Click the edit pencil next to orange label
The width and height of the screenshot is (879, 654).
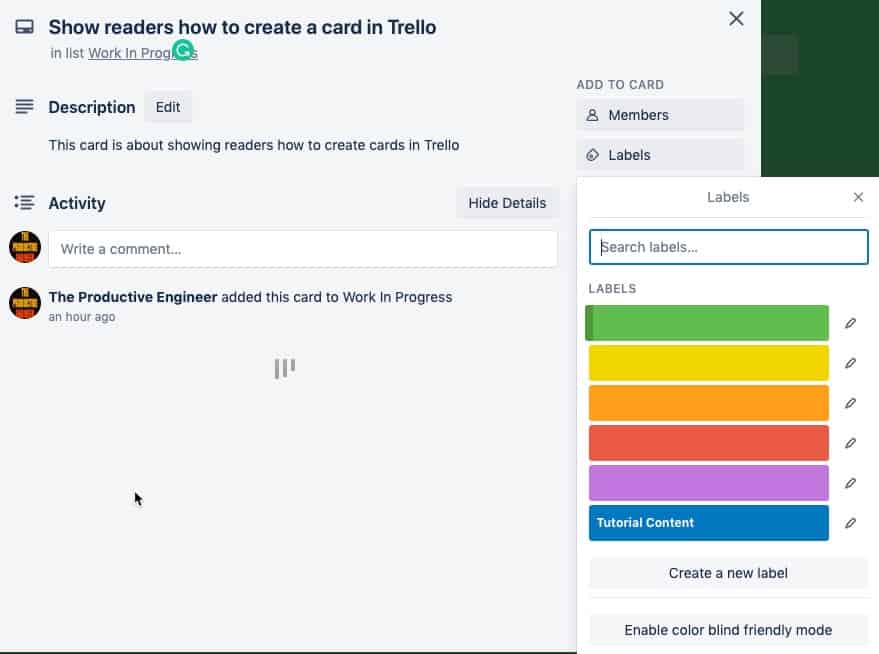(x=850, y=403)
